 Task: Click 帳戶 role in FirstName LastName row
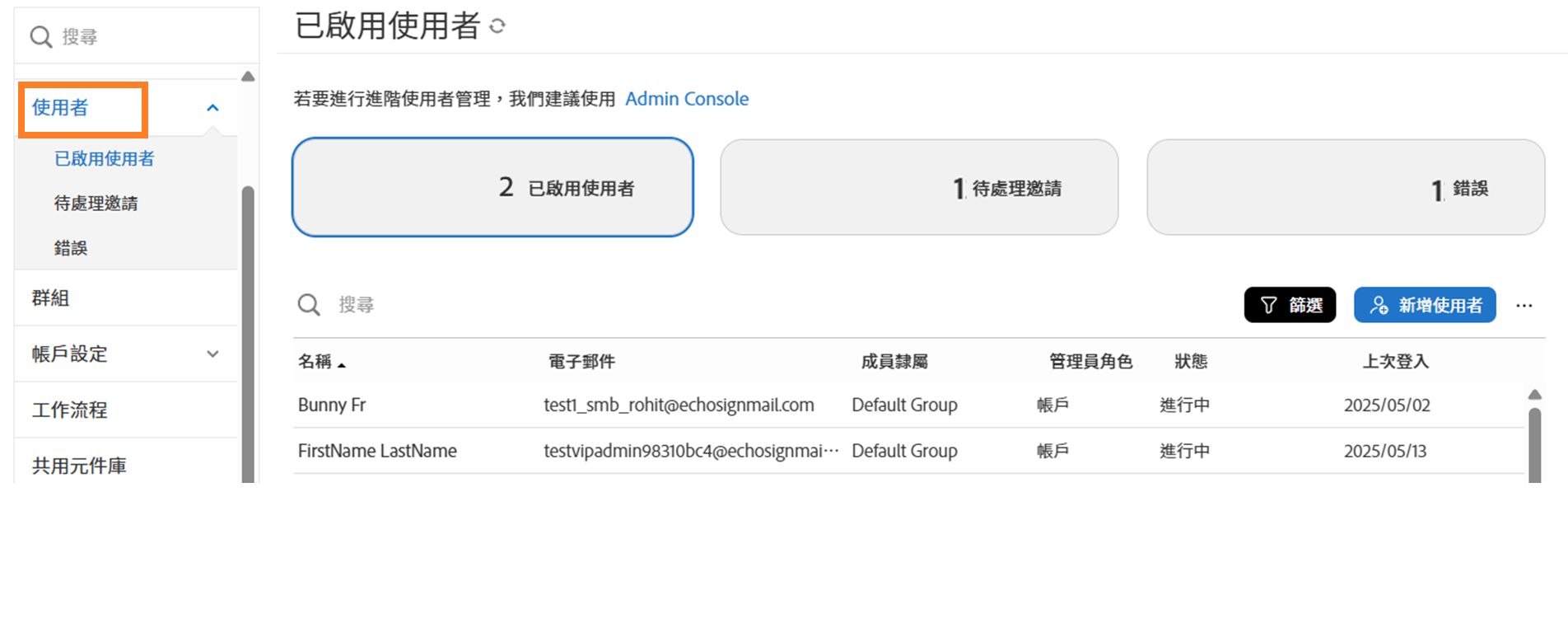click(x=1052, y=451)
